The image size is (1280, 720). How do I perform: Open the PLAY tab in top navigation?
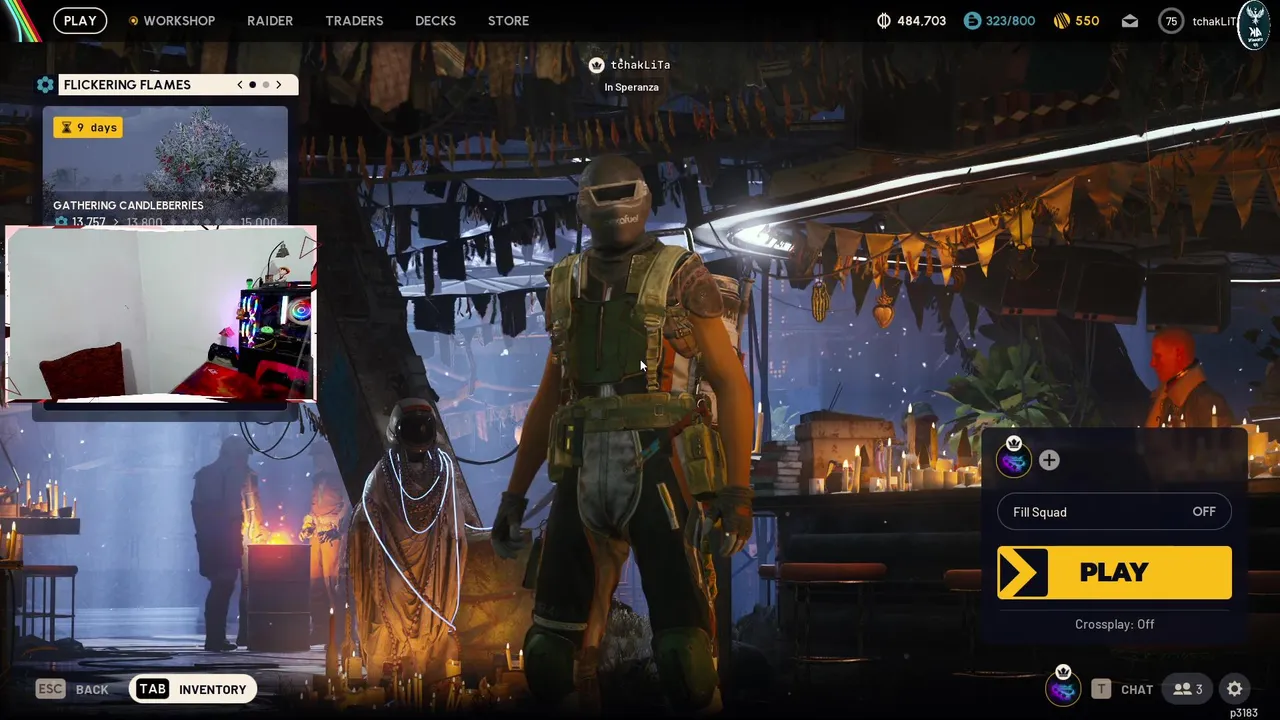[80, 20]
